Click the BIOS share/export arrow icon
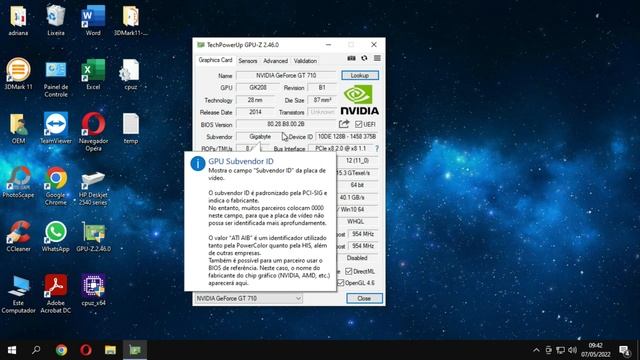The image size is (640, 360). tap(344, 124)
